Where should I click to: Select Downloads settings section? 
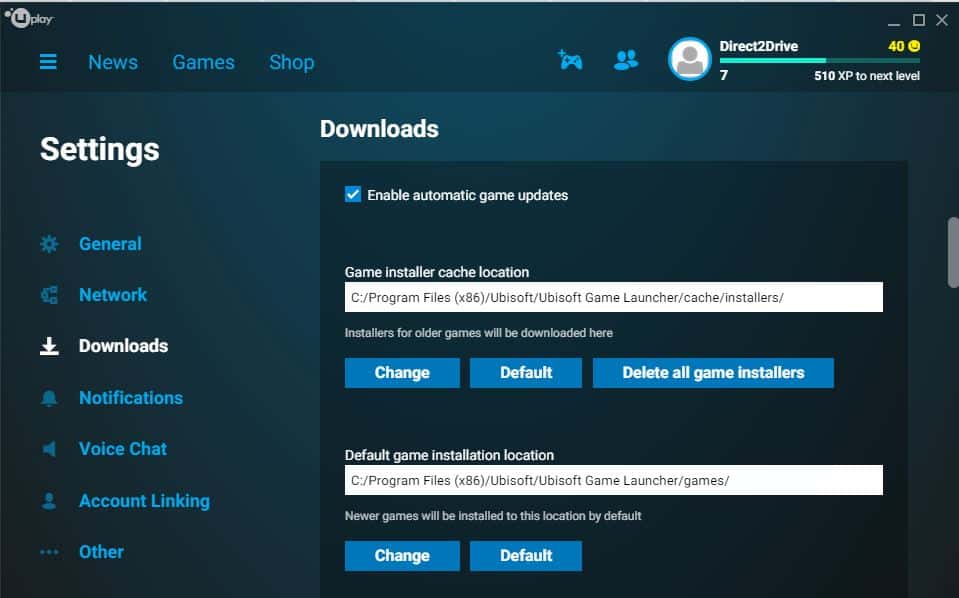[124, 346]
